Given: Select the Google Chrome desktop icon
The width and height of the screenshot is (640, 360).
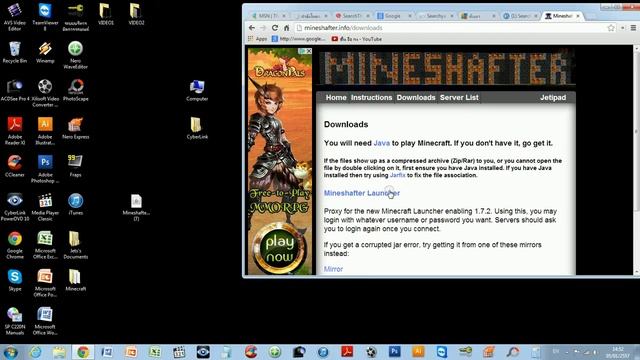Looking at the screenshot, I should pos(15,245).
